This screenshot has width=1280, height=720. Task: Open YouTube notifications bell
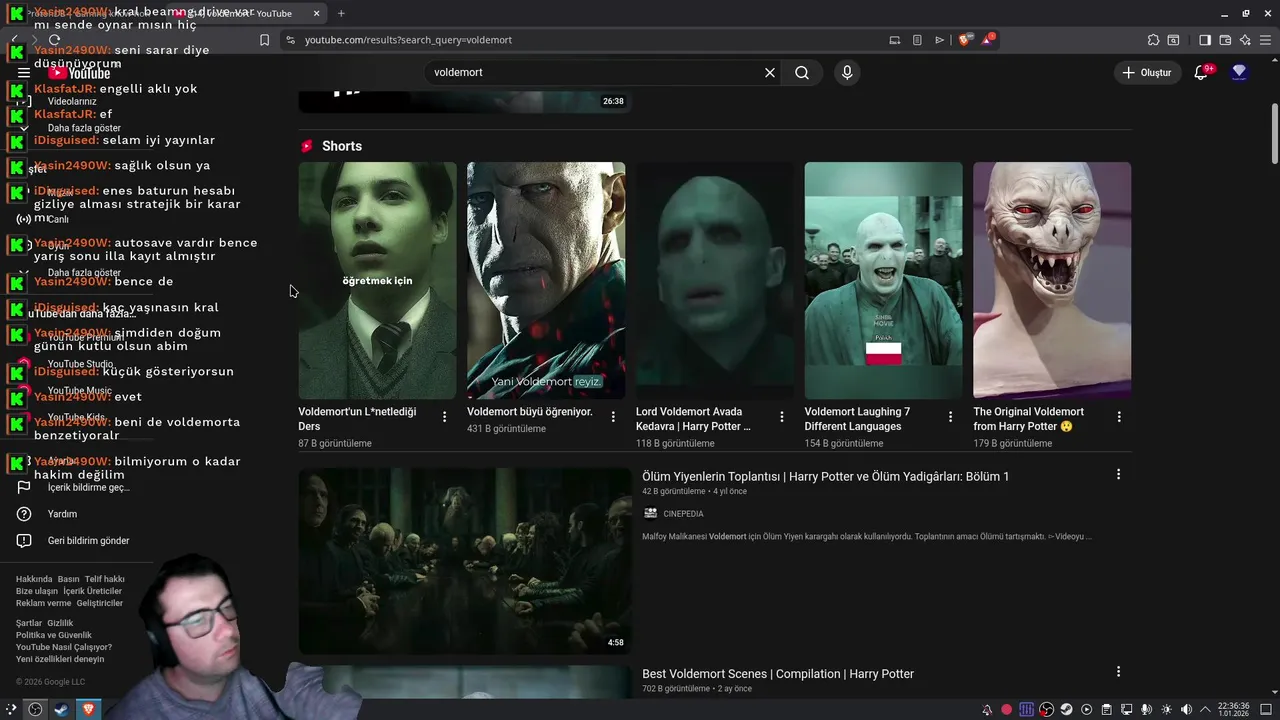click(x=1202, y=72)
